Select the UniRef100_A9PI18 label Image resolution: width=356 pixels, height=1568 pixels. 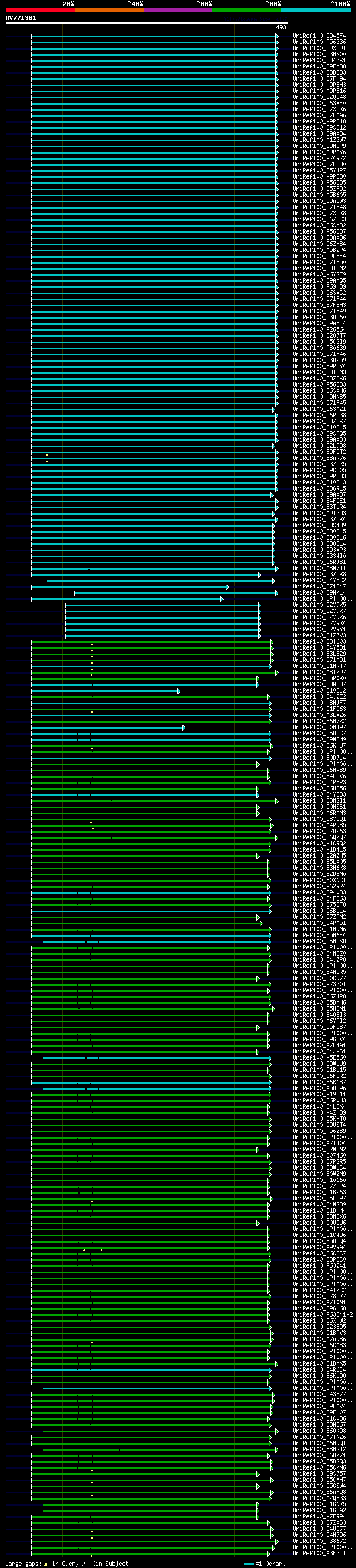tap(319, 121)
